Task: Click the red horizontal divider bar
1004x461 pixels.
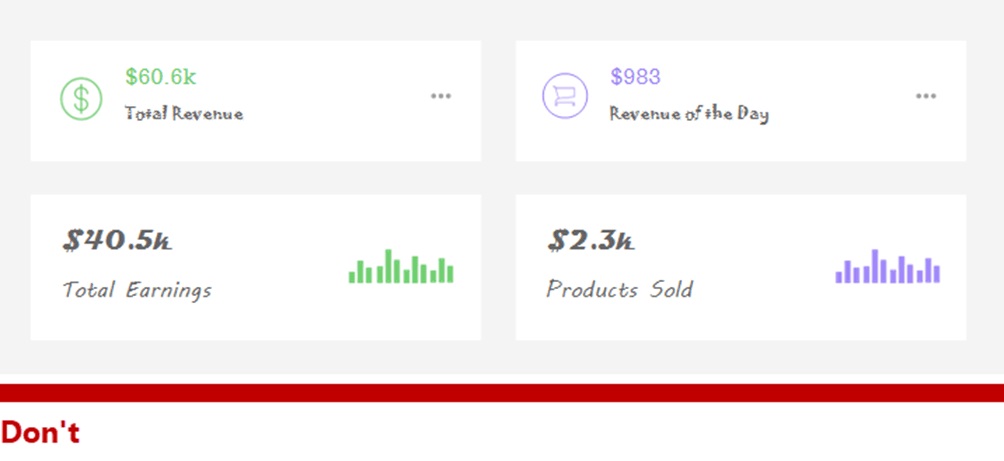Action: pyautogui.click(x=502, y=392)
